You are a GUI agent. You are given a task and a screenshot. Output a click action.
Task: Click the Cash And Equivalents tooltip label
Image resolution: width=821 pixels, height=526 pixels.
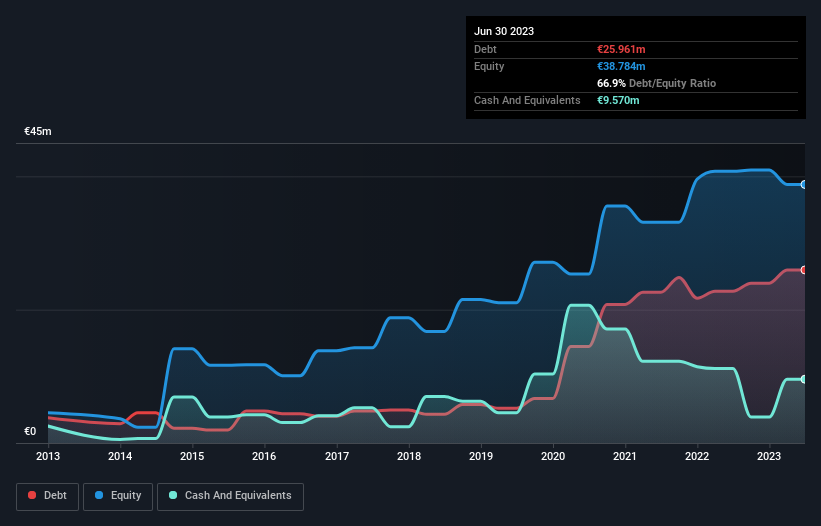pos(527,100)
